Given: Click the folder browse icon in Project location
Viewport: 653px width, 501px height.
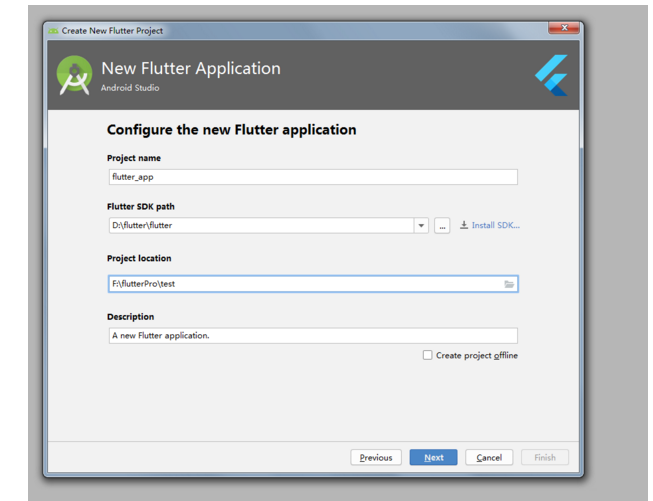Looking at the screenshot, I should tap(509, 284).
